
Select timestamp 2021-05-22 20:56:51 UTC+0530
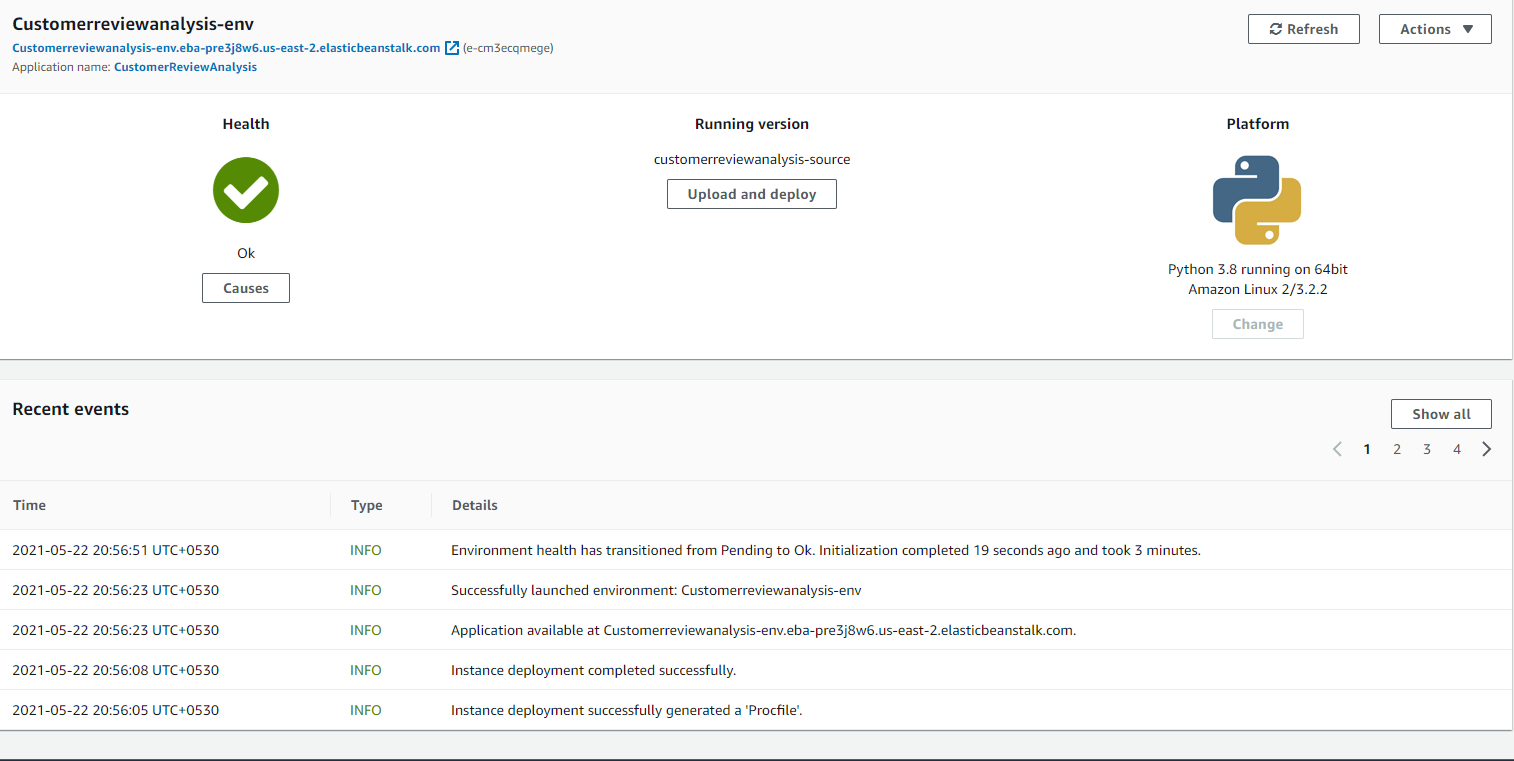(x=115, y=550)
